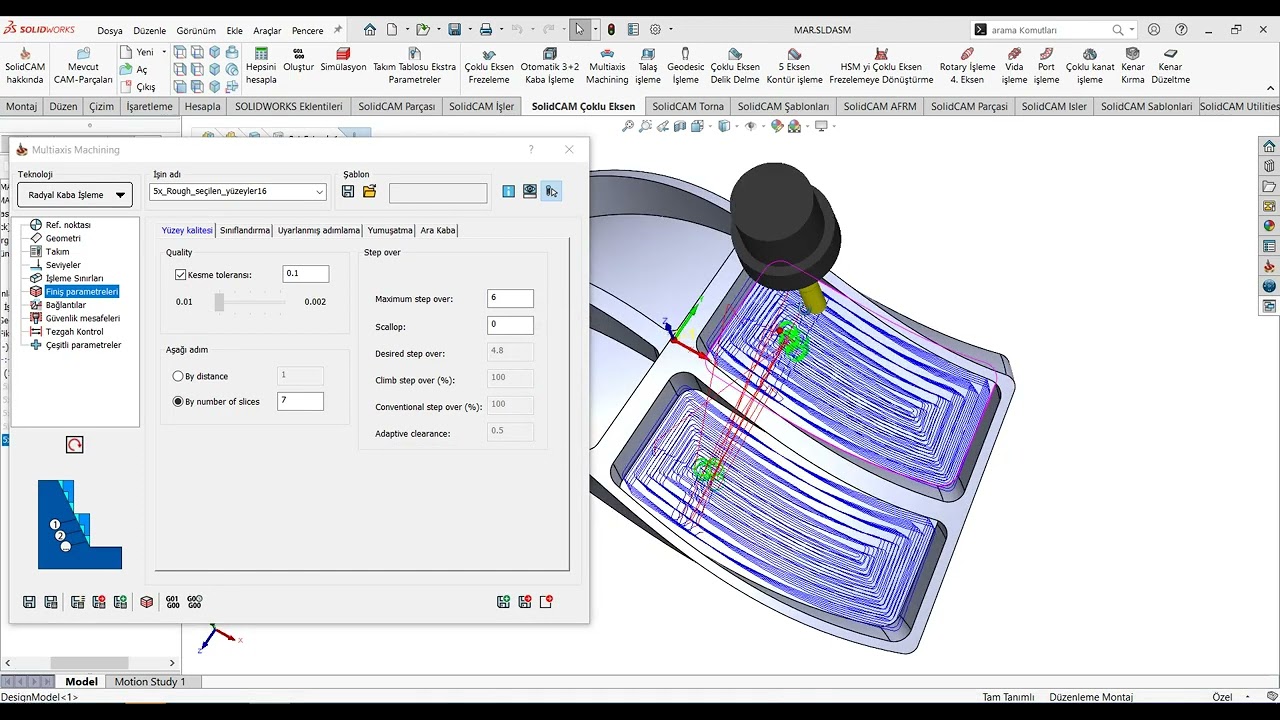Click SolidWorks home icon in right task pane
Screen dimensions: 1280x720
coord(1269,146)
